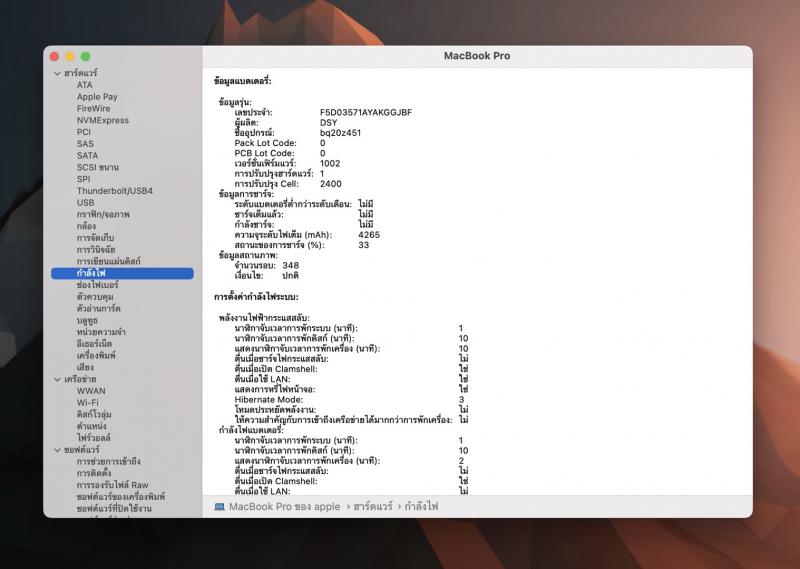800x569 pixels.
Task: Click state of charge value 33
Action: click(x=363, y=245)
